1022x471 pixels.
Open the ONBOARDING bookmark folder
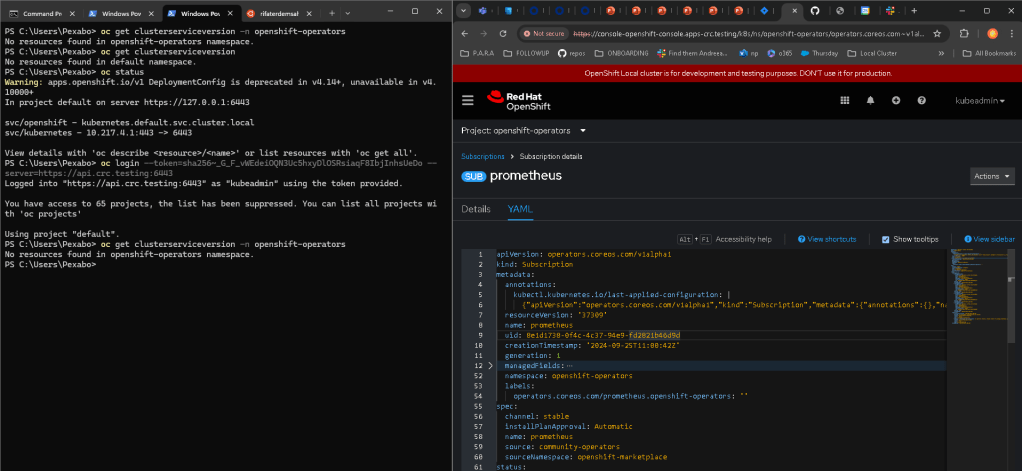(x=621, y=53)
